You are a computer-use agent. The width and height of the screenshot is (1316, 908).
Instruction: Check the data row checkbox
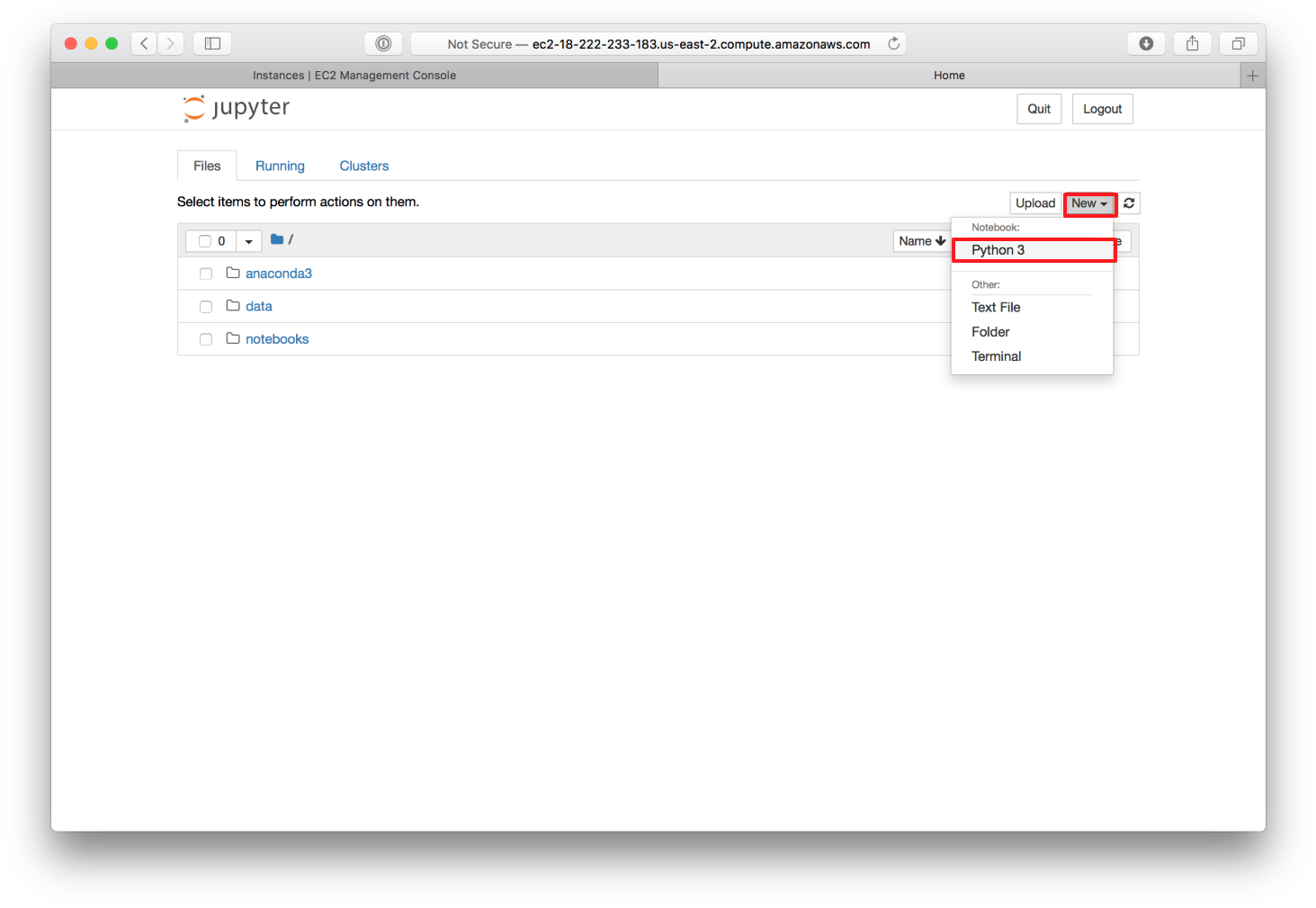pyautogui.click(x=206, y=307)
